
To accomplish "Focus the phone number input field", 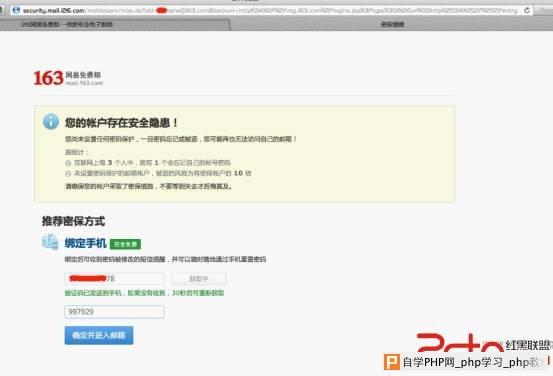I will [x=115, y=279].
